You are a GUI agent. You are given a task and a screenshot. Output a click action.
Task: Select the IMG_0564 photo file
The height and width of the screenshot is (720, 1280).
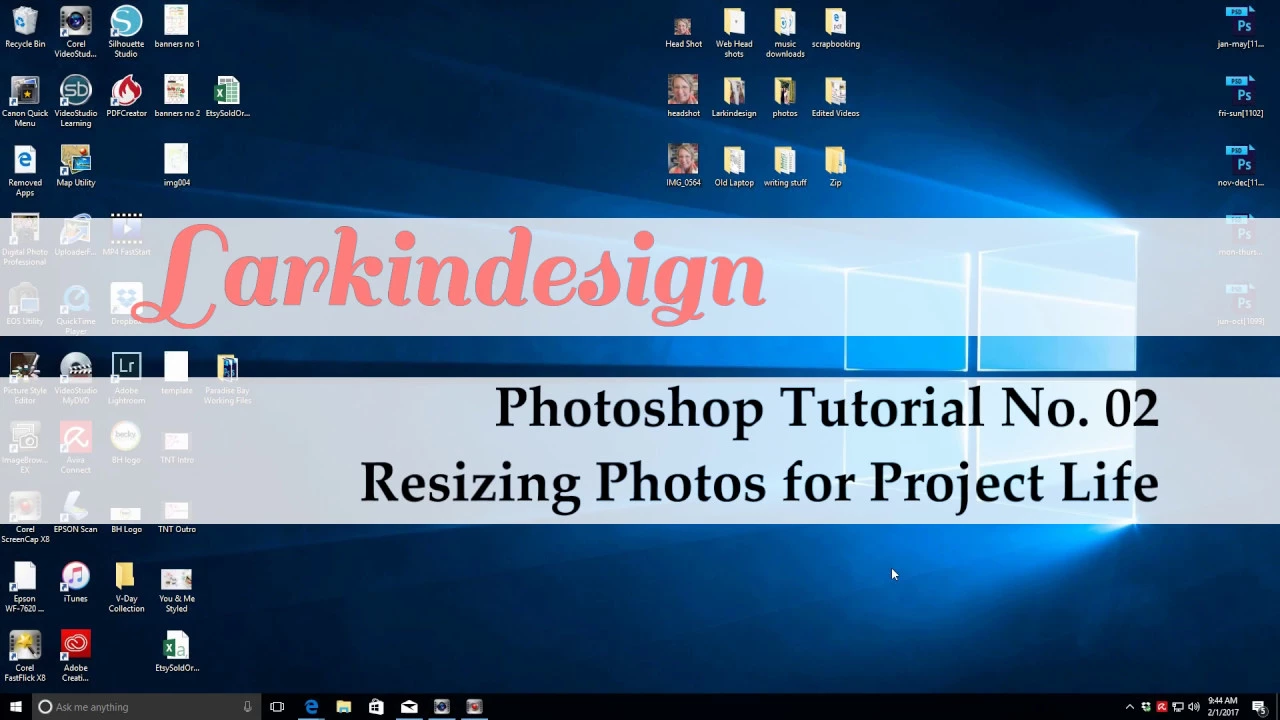[683, 166]
